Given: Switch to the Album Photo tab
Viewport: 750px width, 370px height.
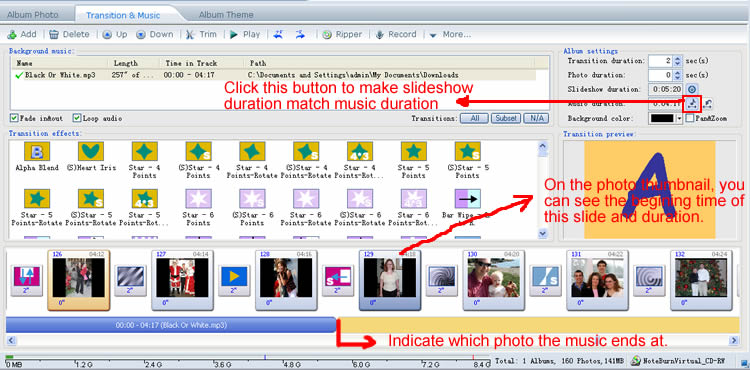Looking at the screenshot, I should click(x=33, y=15).
